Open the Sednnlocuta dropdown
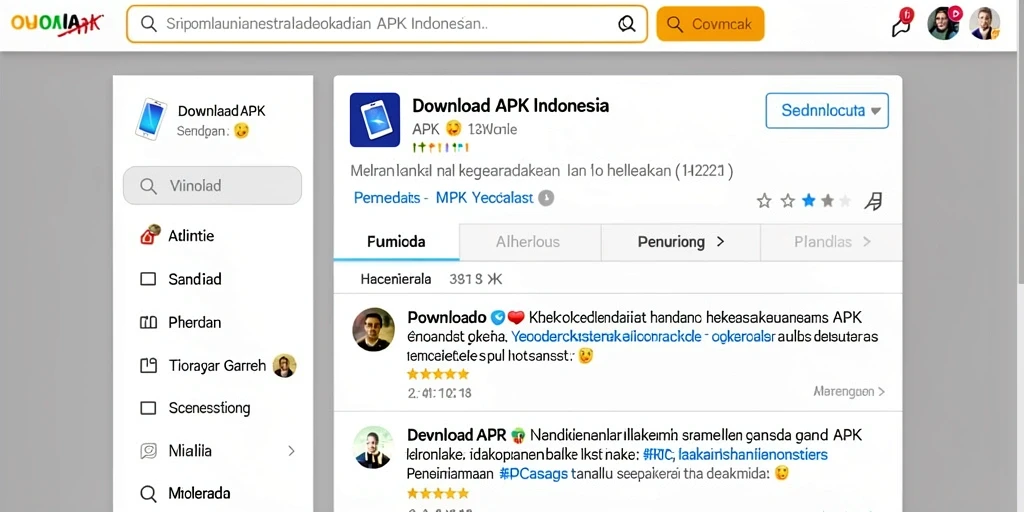The image size is (1024, 512). pos(827,110)
